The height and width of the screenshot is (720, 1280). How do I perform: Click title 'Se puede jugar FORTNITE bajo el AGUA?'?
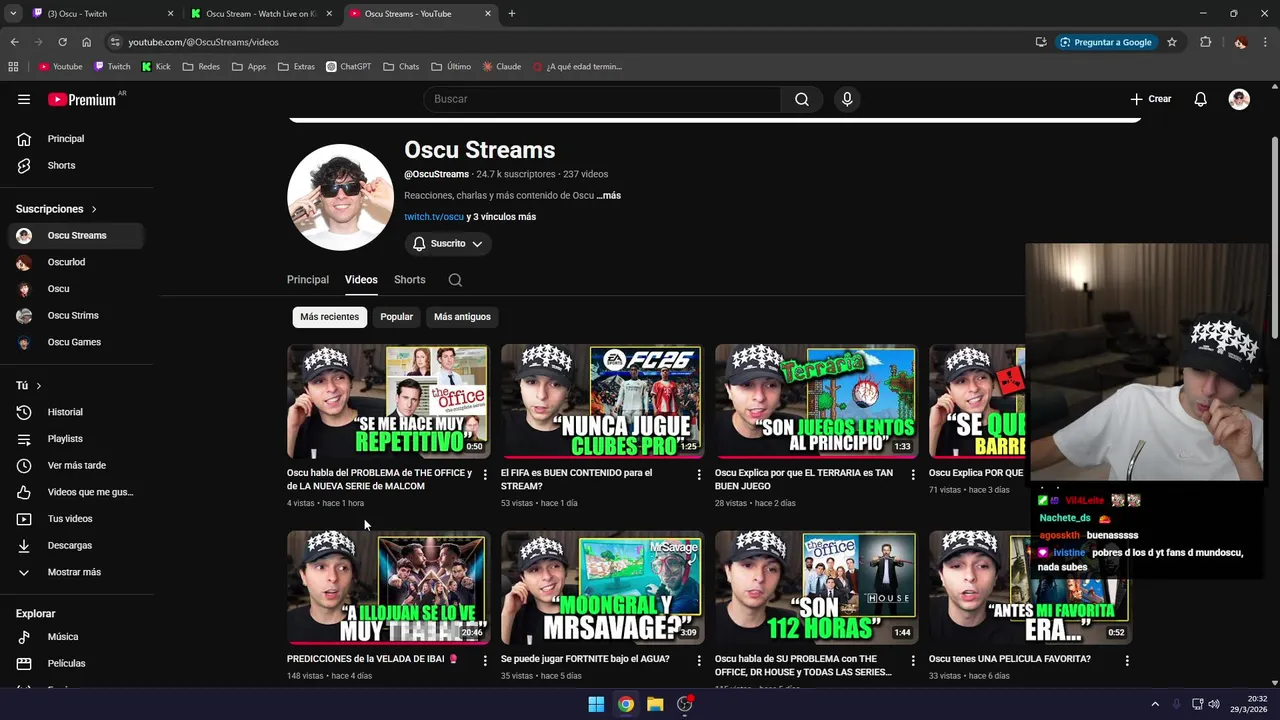(585, 660)
